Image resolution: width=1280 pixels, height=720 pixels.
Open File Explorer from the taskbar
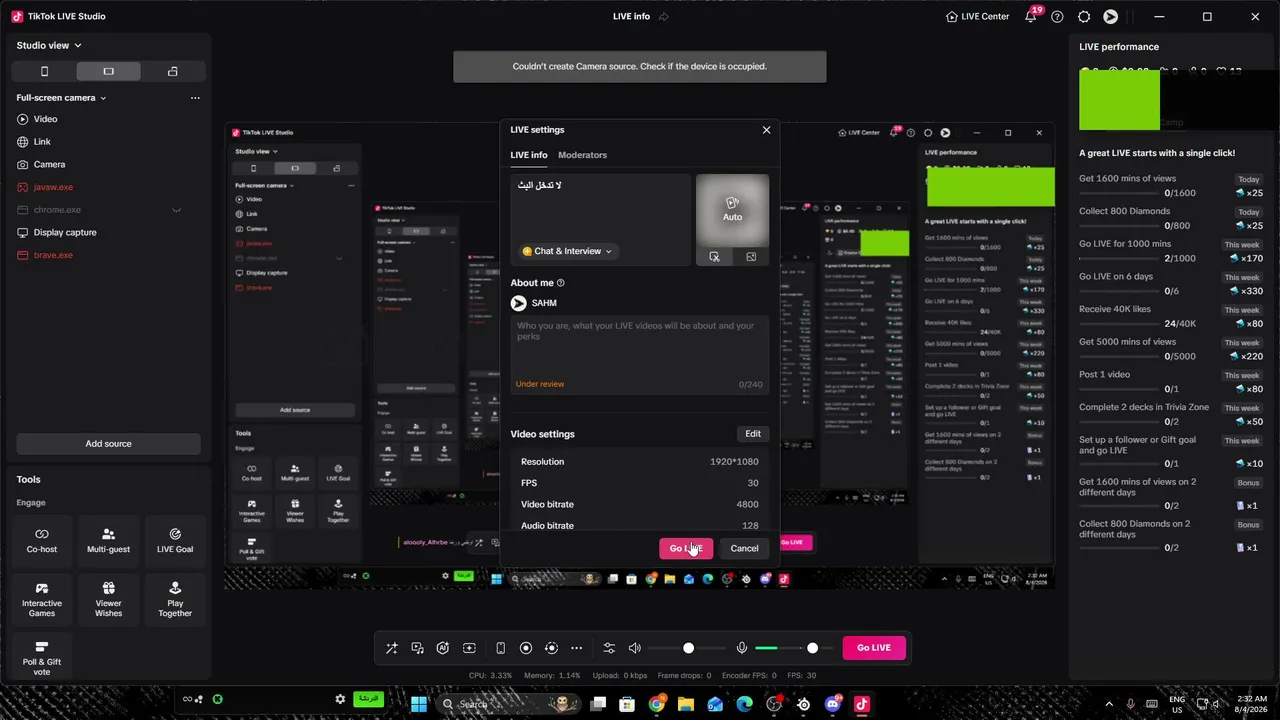tap(686, 704)
